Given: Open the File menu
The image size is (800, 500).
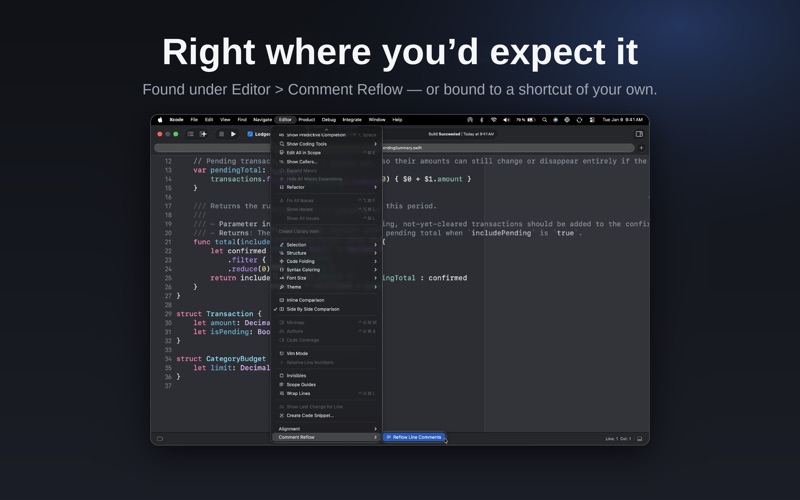Looking at the screenshot, I should coord(194,120).
